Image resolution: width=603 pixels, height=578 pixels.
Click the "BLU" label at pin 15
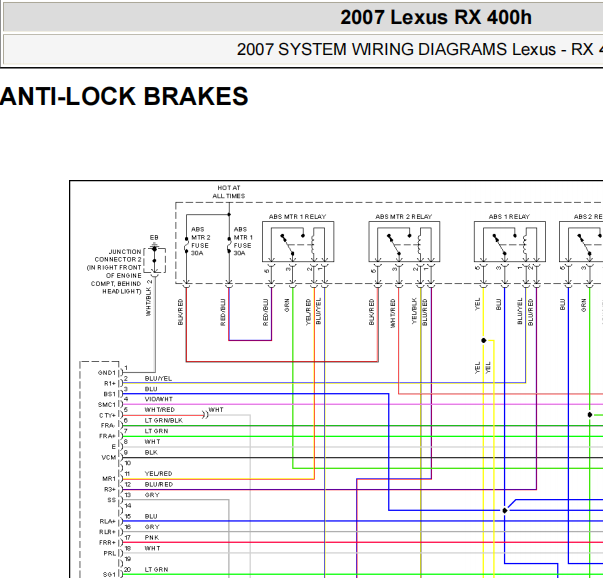click(x=151, y=516)
